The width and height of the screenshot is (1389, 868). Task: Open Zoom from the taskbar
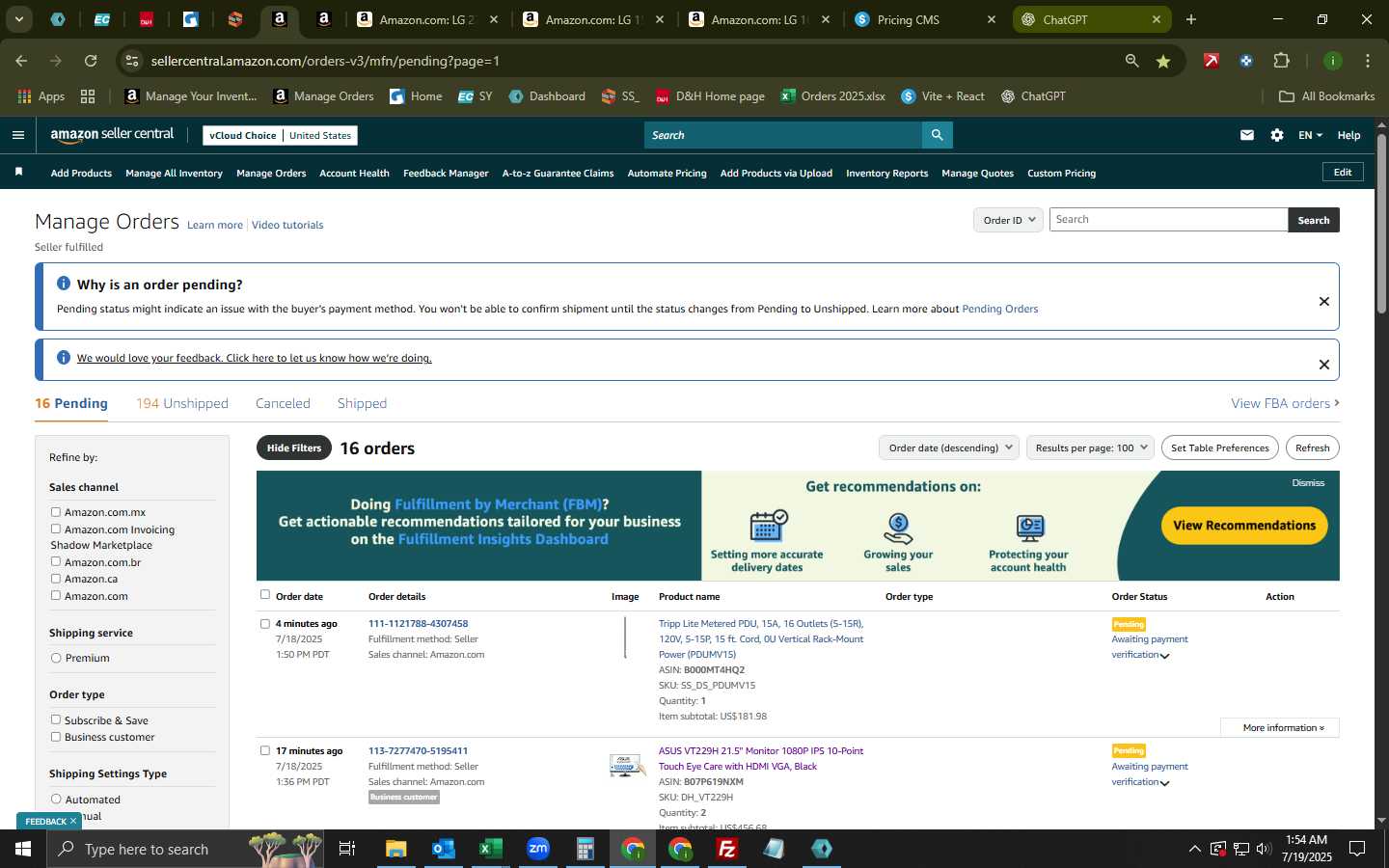click(x=538, y=849)
